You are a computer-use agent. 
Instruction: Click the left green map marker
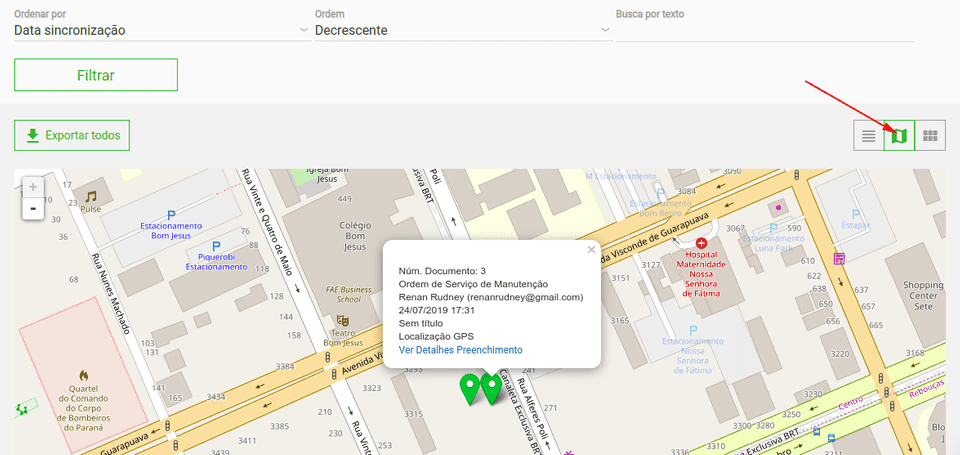pyautogui.click(x=468, y=389)
